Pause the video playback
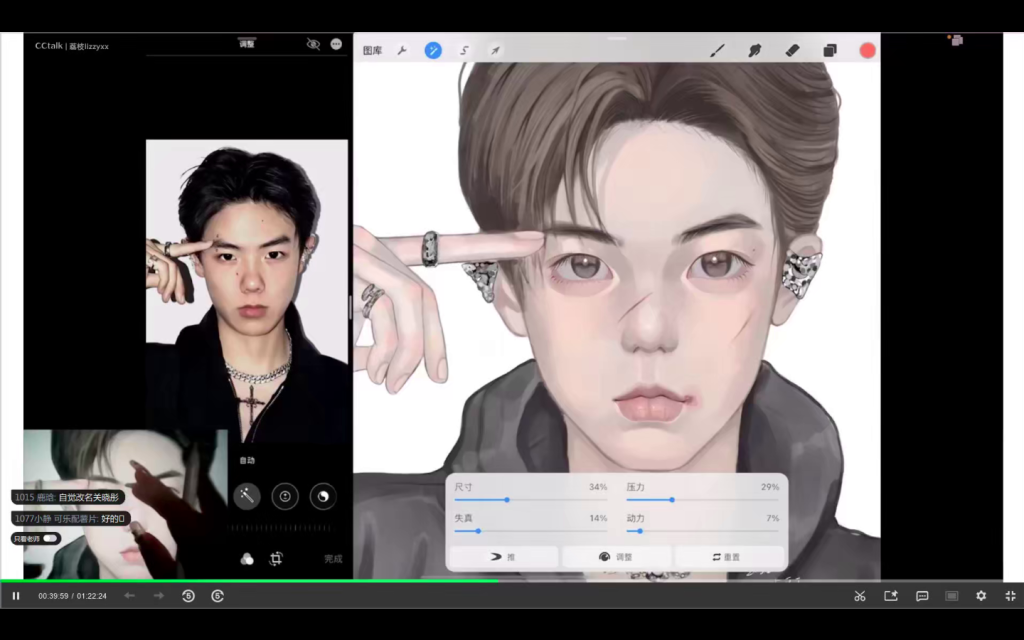This screenshot has width=1024, height=640. point(16,596)
